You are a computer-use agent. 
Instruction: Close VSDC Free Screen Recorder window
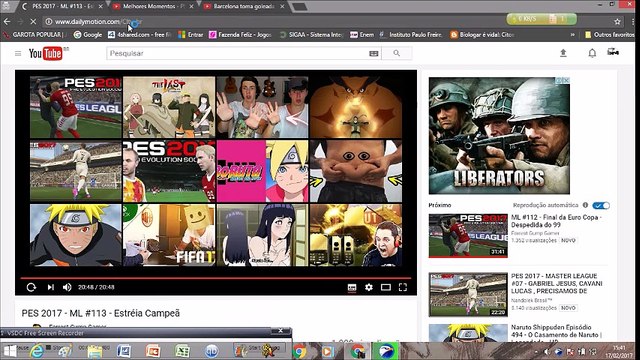pos(280,331)
